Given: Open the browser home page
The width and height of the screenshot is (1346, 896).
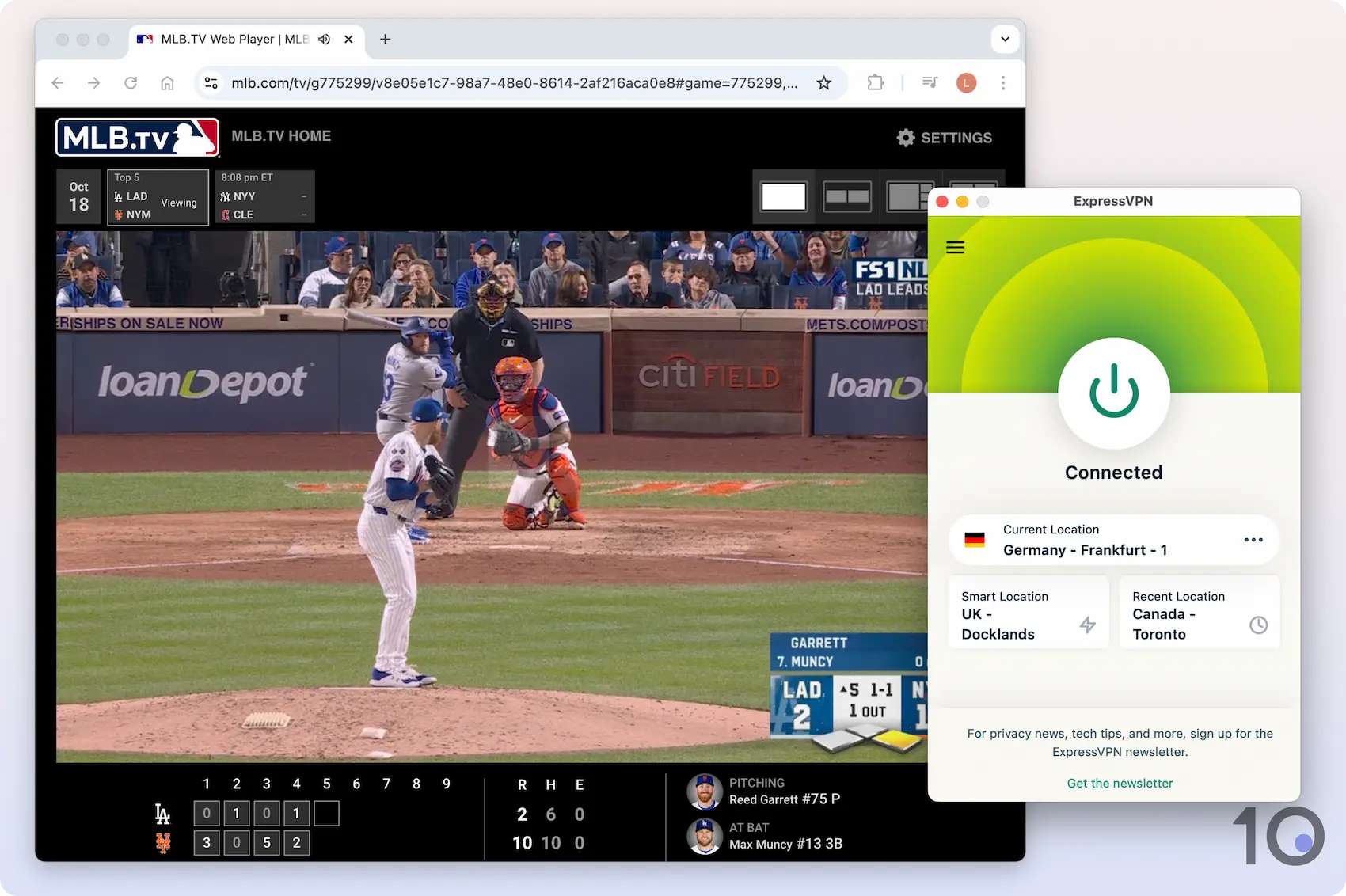Looking at the screenshot, I should point(167,83).
